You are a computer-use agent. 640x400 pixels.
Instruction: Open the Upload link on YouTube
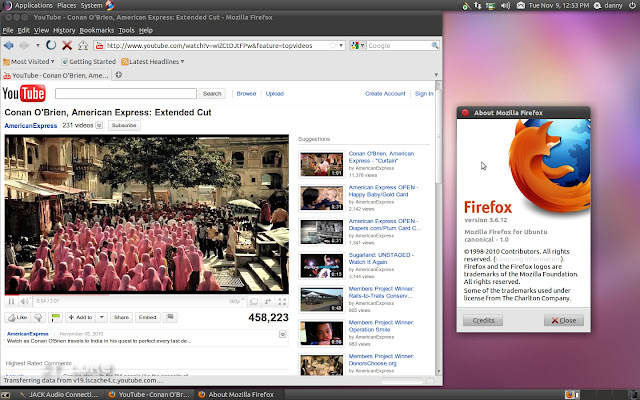point(274,93)
